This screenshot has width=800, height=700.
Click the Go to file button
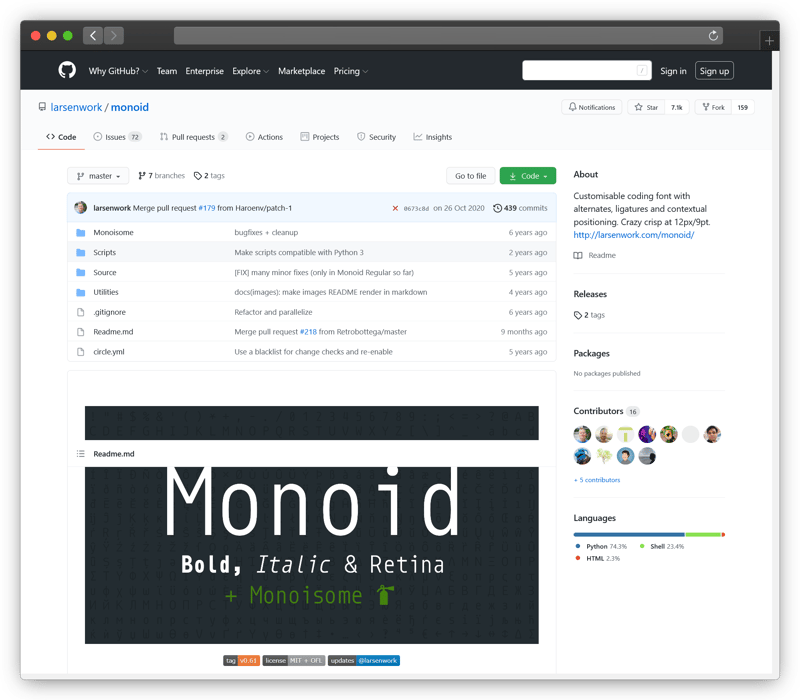click(470, 176)
